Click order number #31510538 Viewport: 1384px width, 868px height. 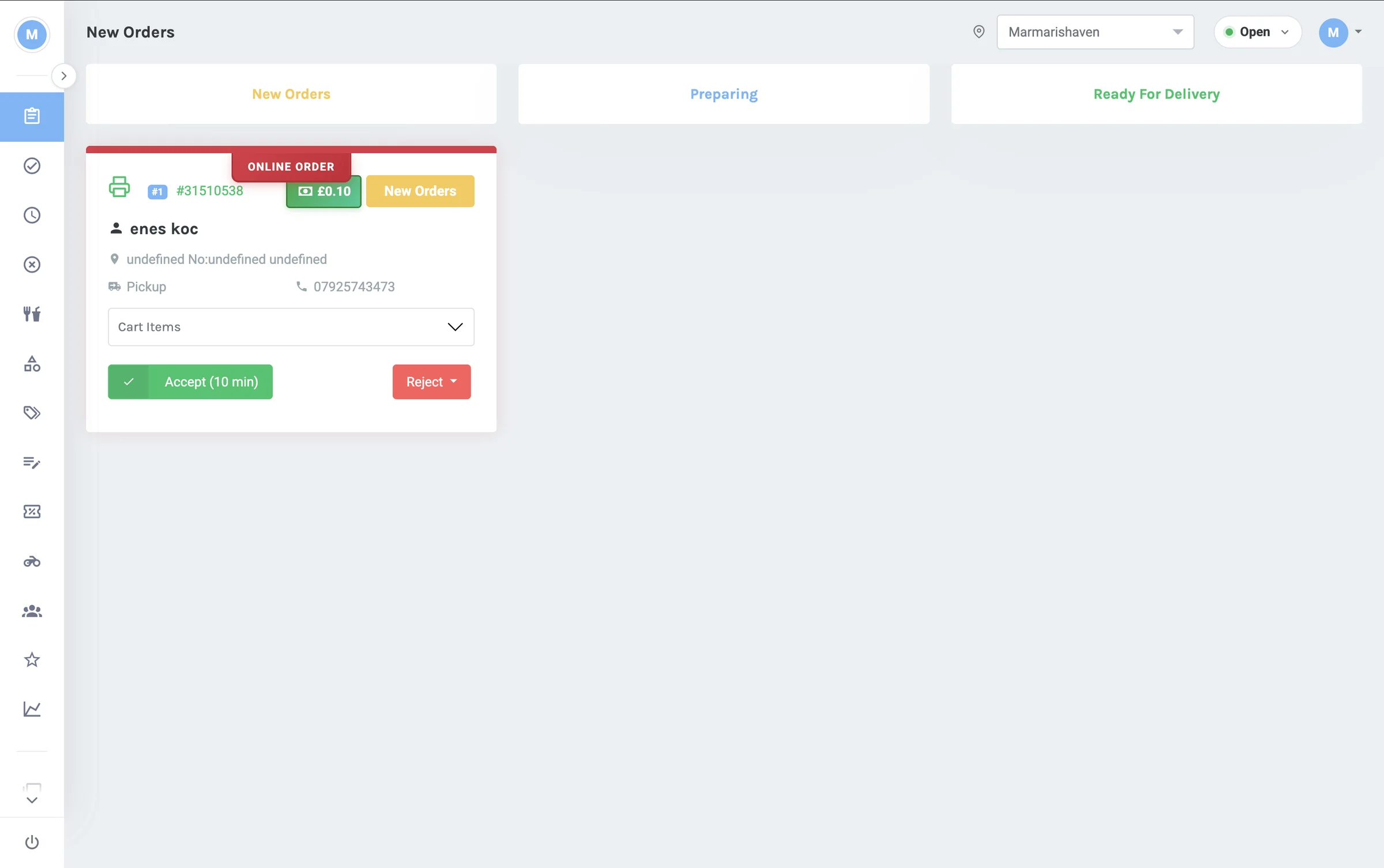click(210, 191)
